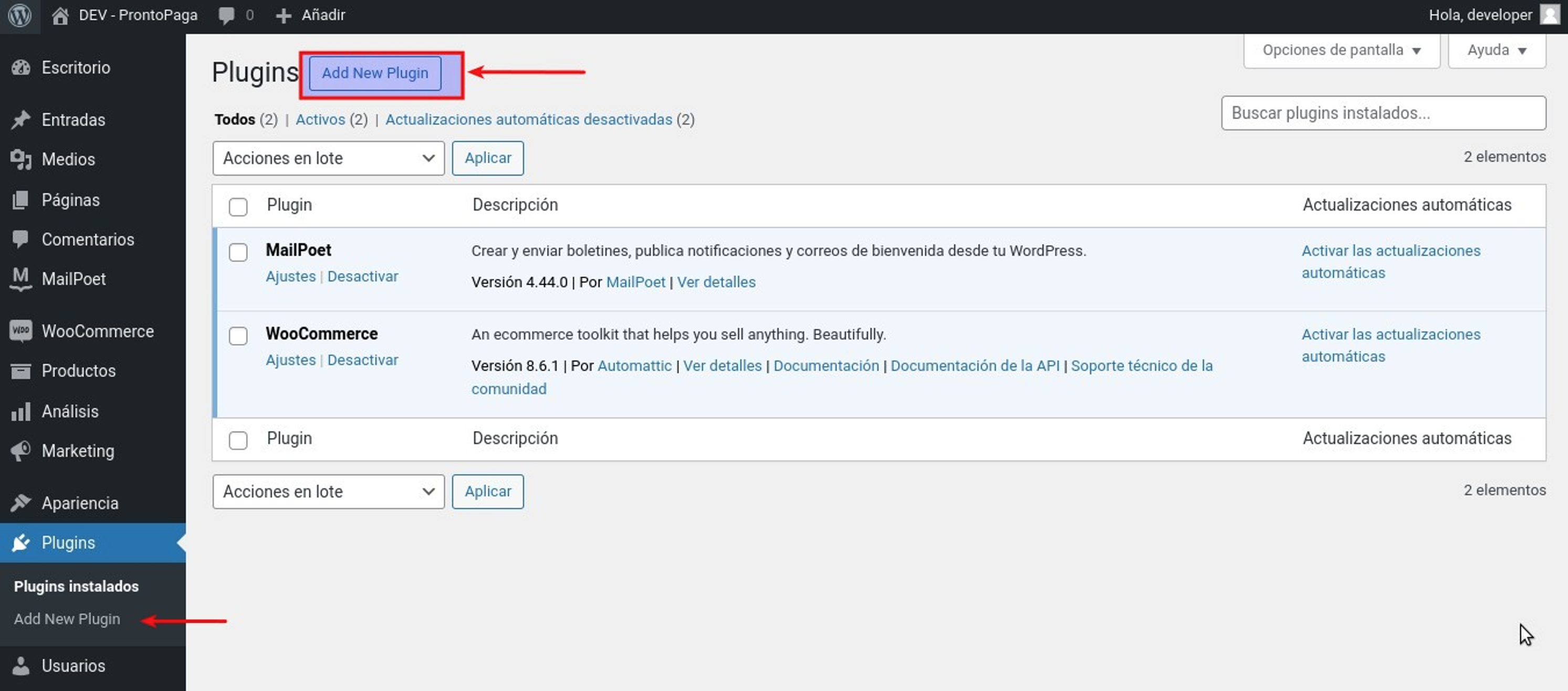
Task: Expand Opciones de pantalla panel
Action: pos(1341,50)
